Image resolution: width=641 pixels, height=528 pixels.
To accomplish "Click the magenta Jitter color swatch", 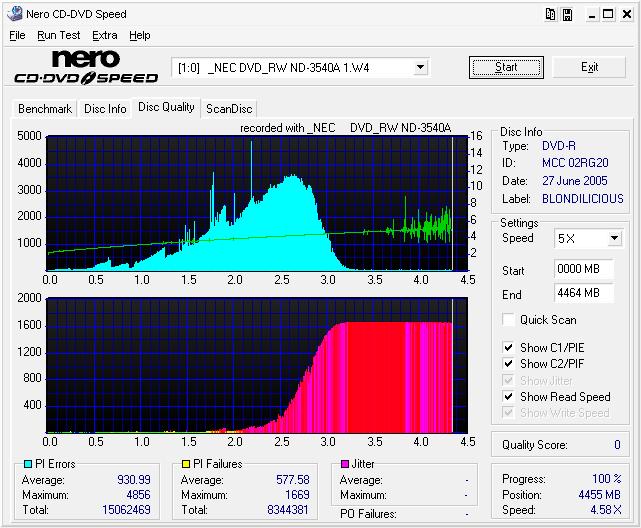I will coord(345,464).
